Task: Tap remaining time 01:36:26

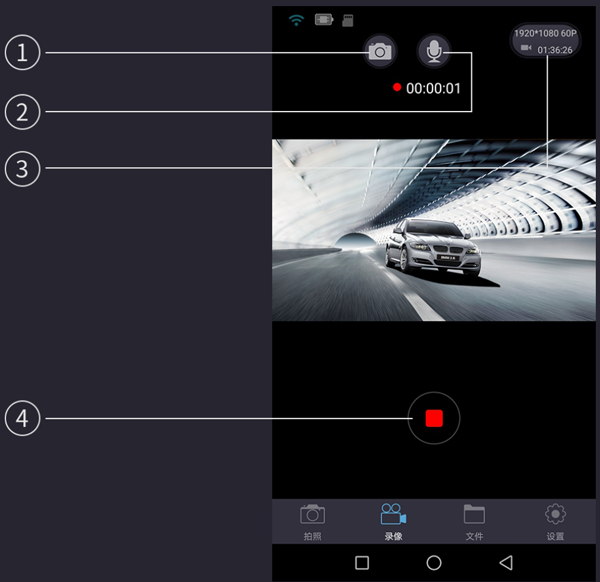Action: click(555, 50)
